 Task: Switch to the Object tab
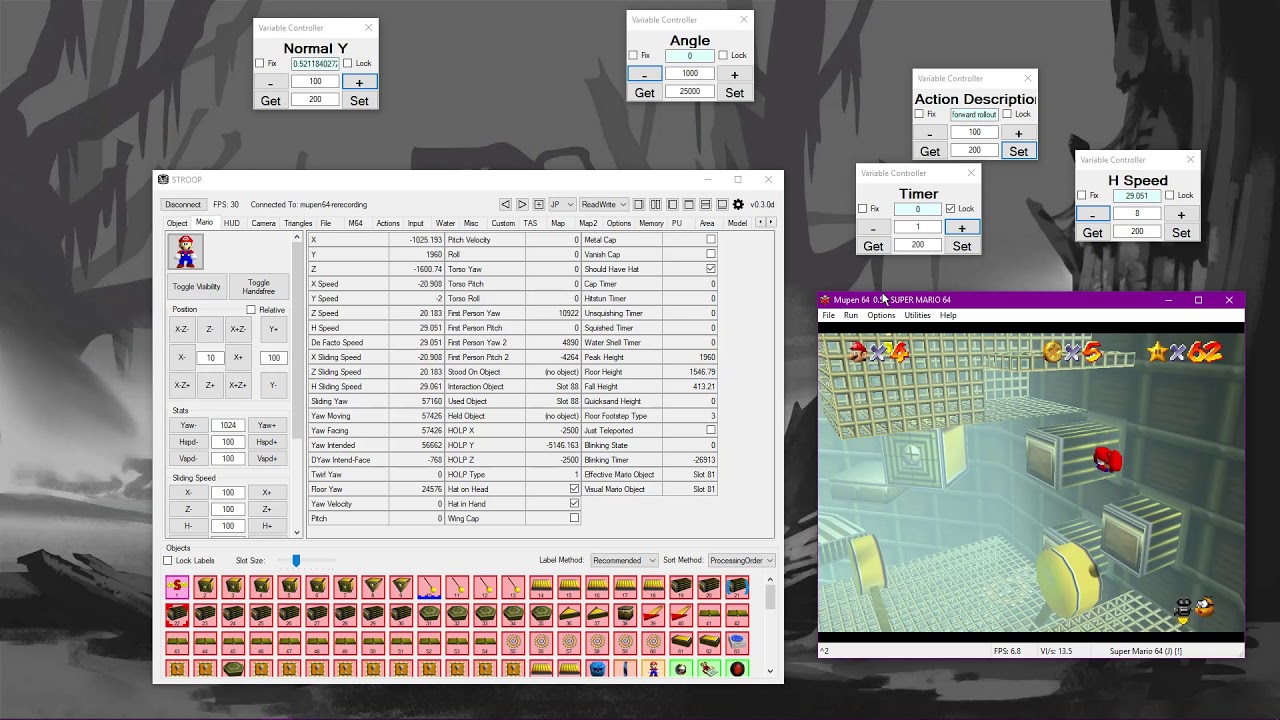pyautogui.click(x=177, y=223)
